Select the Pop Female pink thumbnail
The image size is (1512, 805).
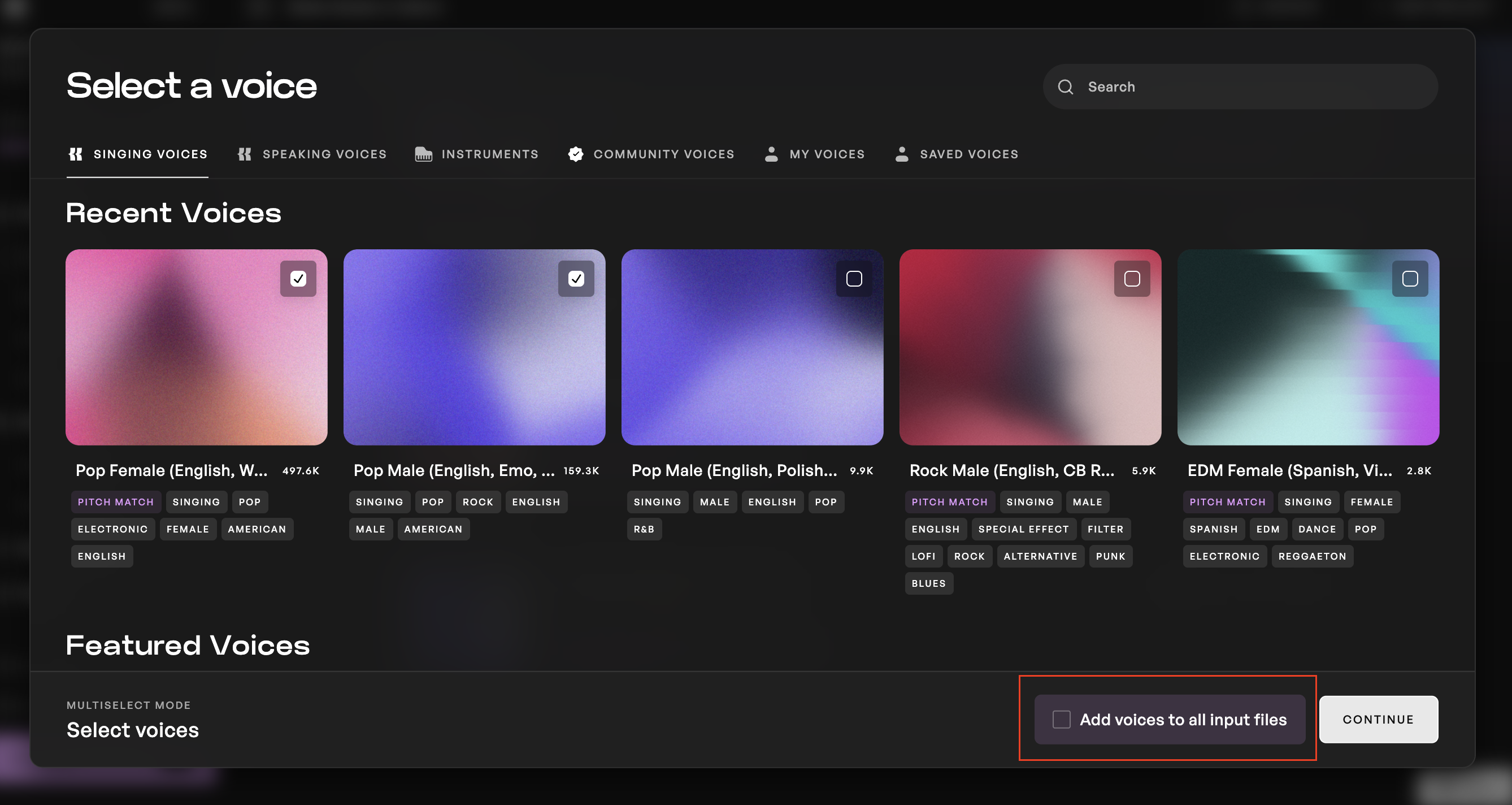pyautogui.click(x=197, y=347)
